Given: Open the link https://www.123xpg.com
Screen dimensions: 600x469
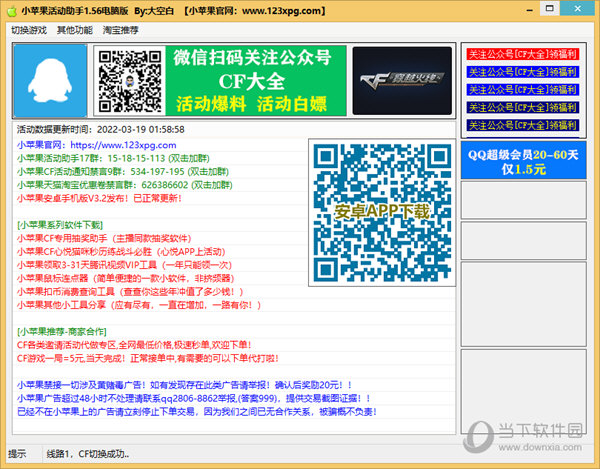Looking at the screenshot, I should 123,145.
